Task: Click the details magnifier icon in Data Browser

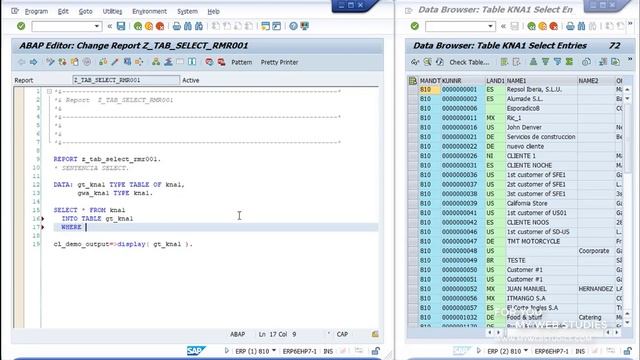Action: coord(427,62)
